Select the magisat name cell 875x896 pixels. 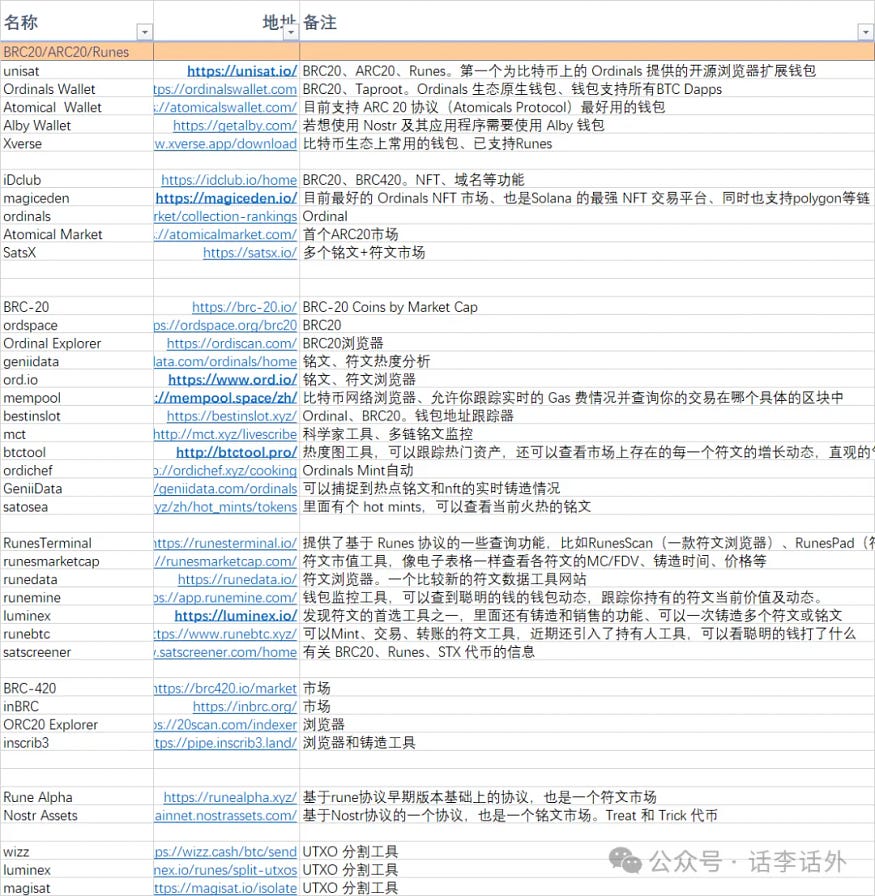[x=77, y=889]
